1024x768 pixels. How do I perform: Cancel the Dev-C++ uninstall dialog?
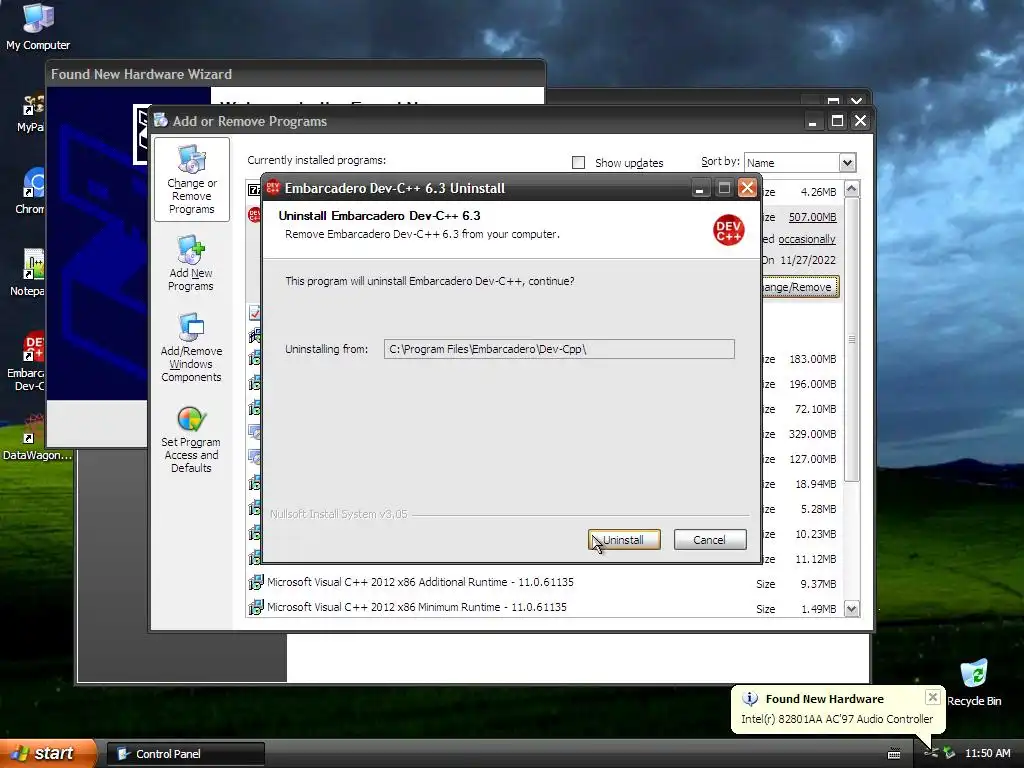709,539
